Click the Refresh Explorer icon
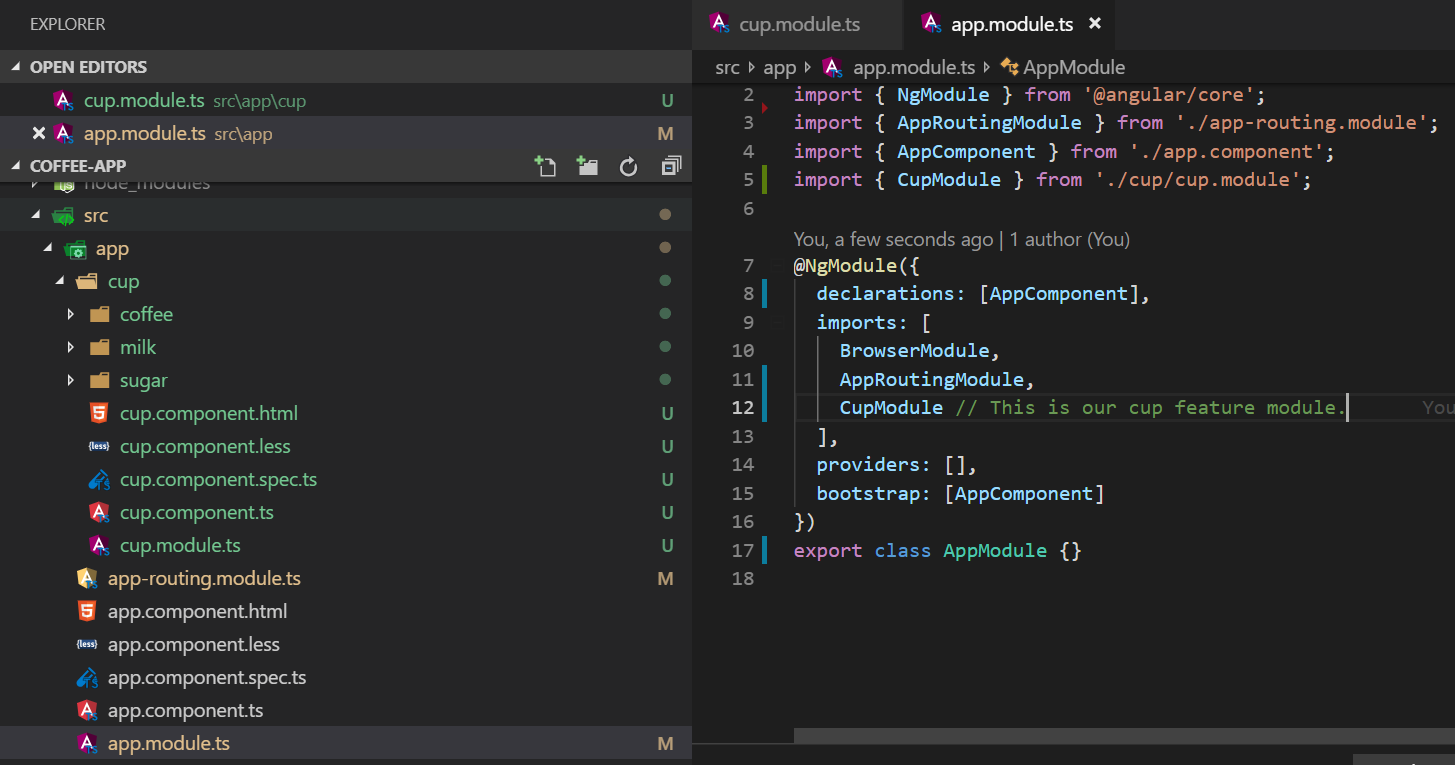Screen dimensions: 1455x765 point(628,168)
